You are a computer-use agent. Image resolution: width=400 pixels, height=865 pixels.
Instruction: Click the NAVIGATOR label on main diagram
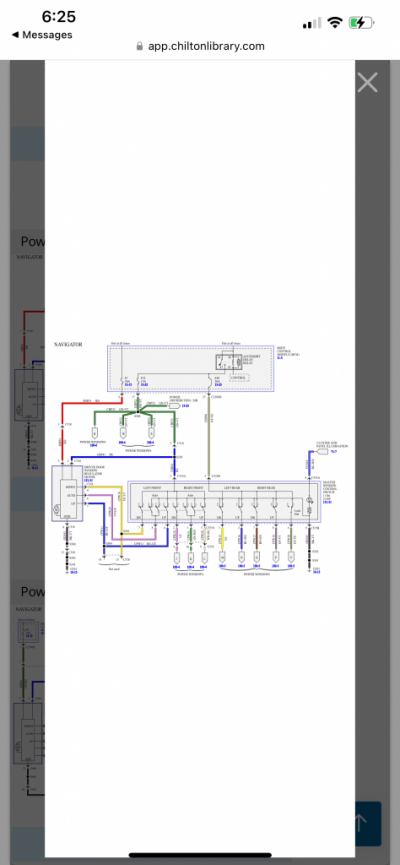point(68,344)
